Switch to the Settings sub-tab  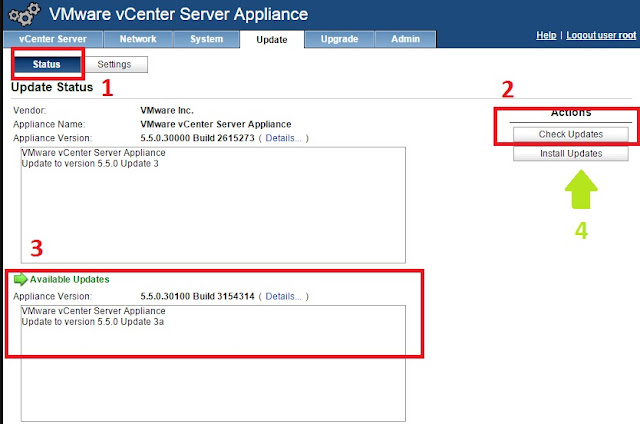click(114, 64)
